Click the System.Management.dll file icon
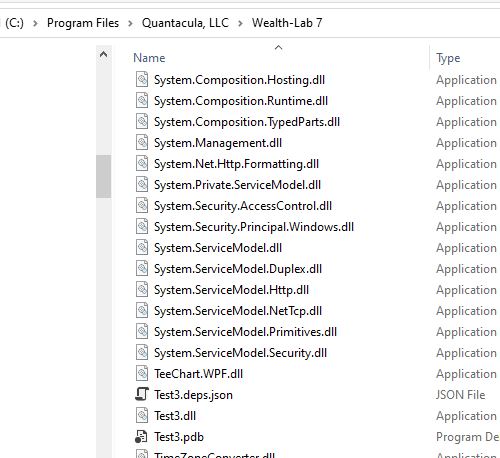Image resolution: width=500 pixels, height=458 pixels. (x=142, y=143)
